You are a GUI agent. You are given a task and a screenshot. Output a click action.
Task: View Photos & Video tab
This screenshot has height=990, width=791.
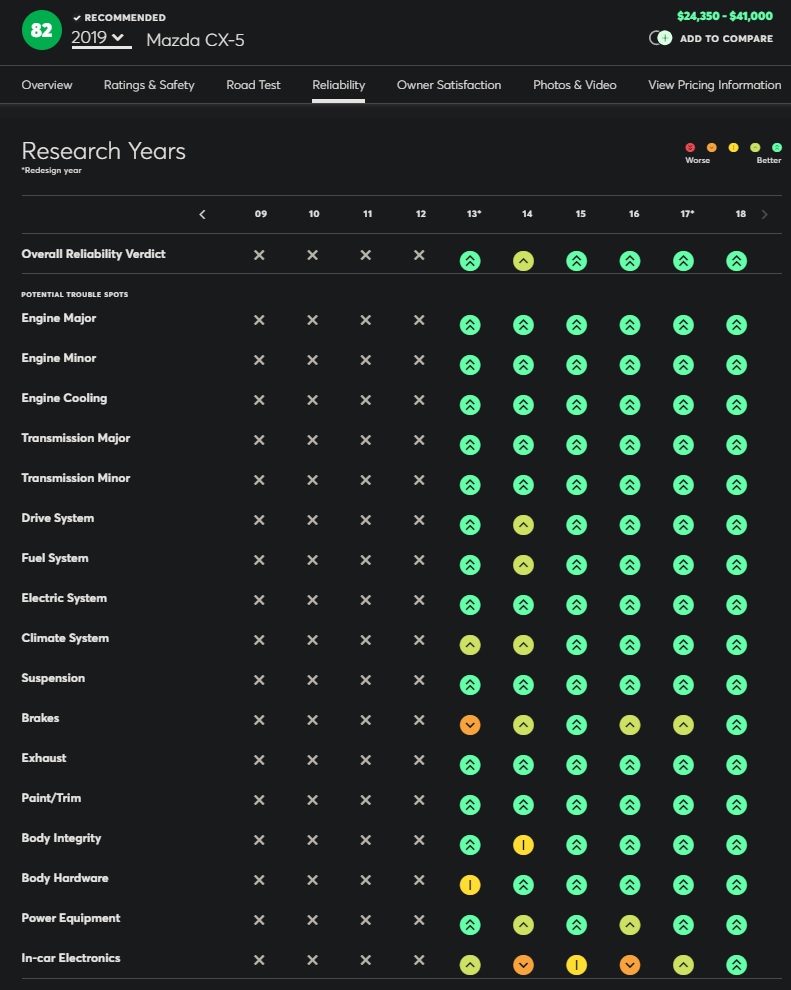click(x=574, y=85)
